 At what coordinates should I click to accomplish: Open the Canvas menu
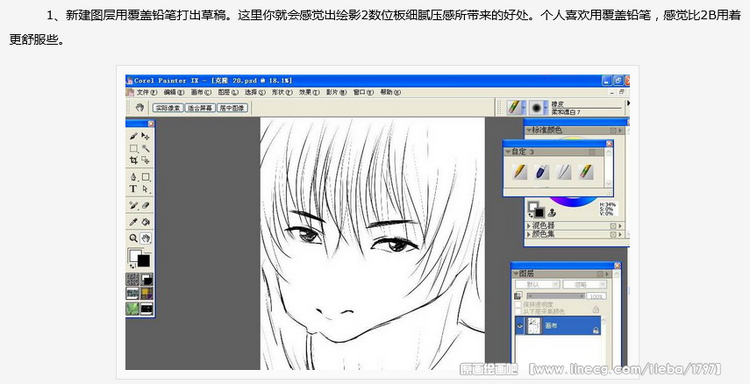201,92
